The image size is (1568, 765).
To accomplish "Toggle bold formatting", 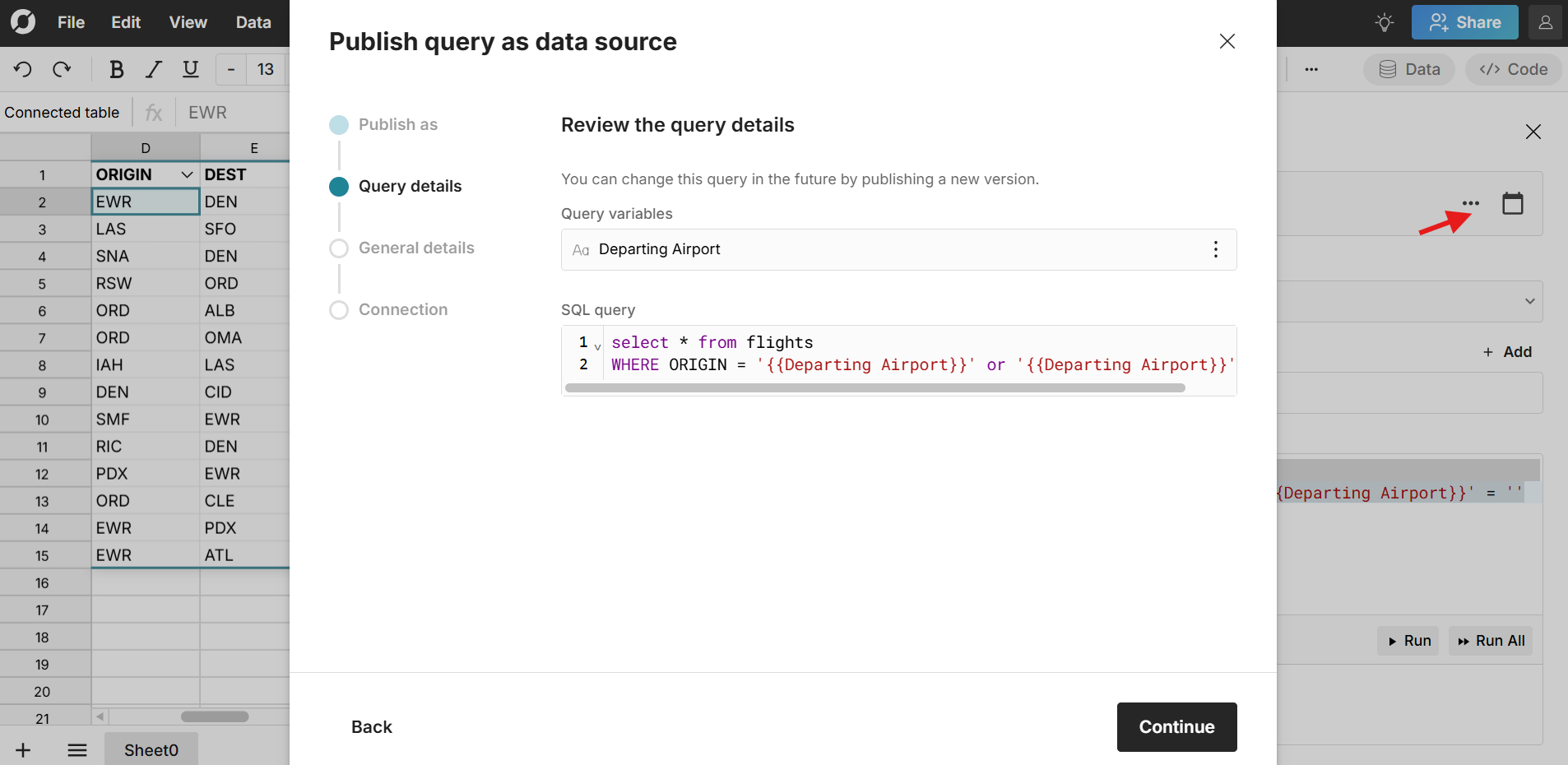I will (116, 69).
